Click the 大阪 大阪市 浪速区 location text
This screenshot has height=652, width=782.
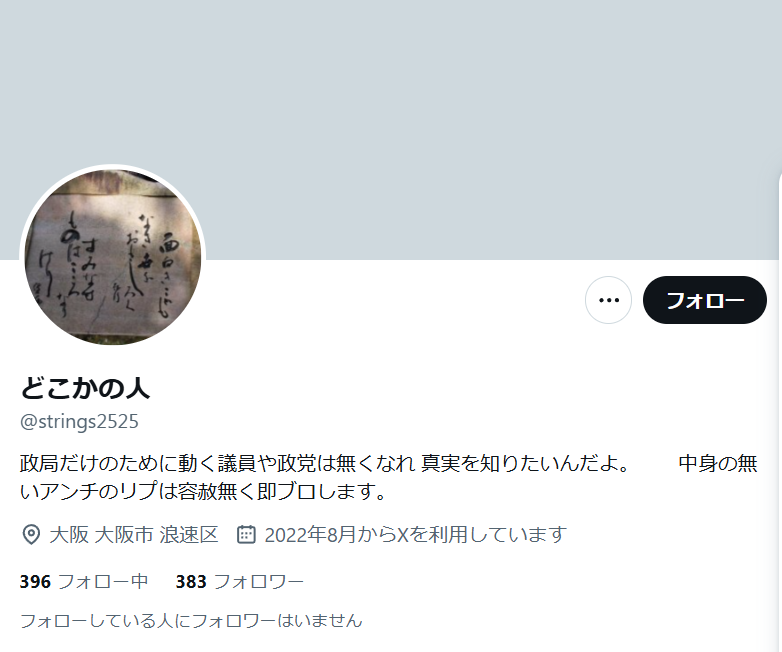pos(134,535)
